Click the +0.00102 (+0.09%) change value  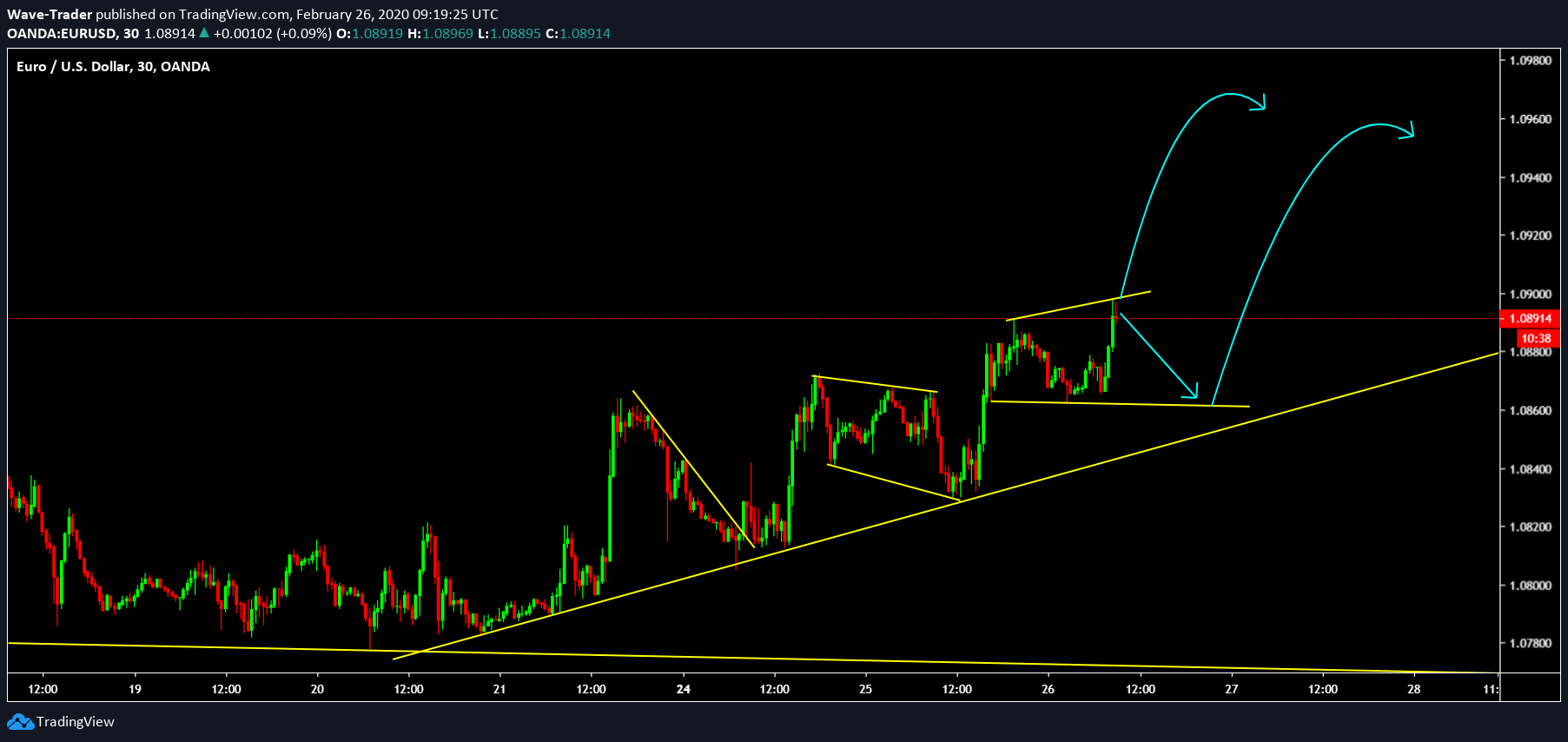[273, 33]
